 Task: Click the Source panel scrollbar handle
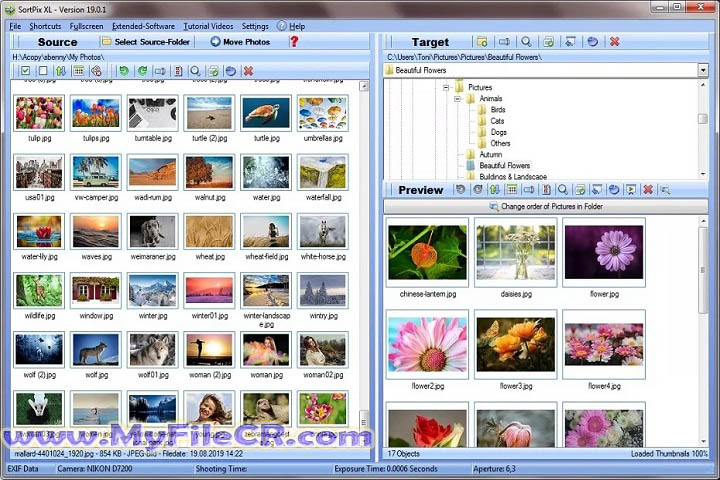(364, 421)
